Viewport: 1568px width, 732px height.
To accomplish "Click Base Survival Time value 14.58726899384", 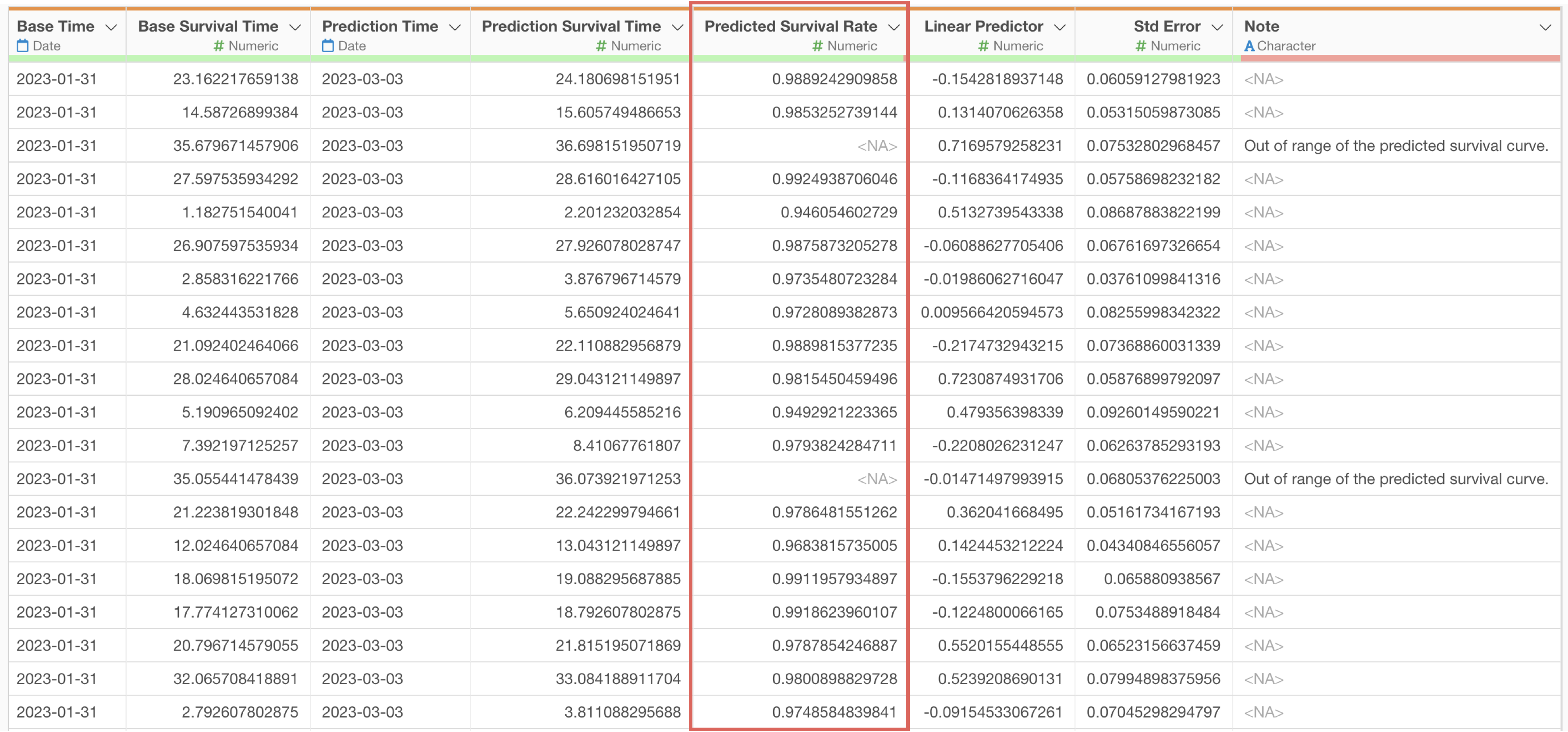I will [x=240, y=113].
